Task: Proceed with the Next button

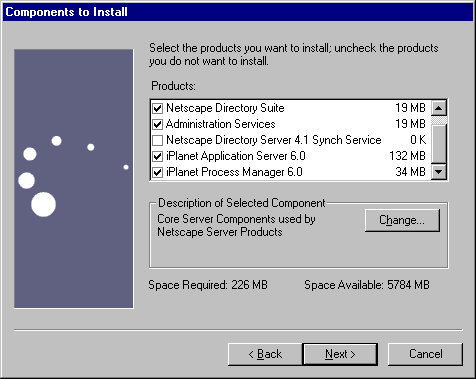Action: pos(340,354)
